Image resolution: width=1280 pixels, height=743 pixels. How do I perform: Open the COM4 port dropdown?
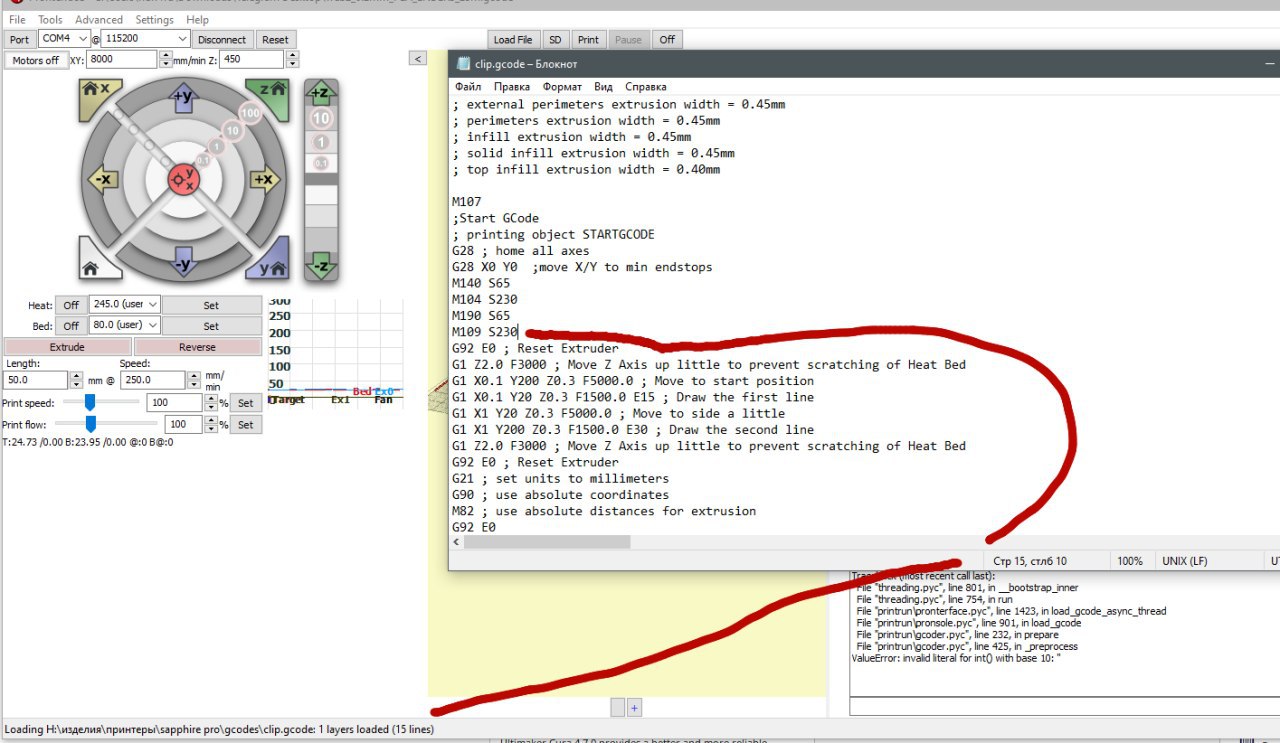pyautogui.click(x=64, y=39)
